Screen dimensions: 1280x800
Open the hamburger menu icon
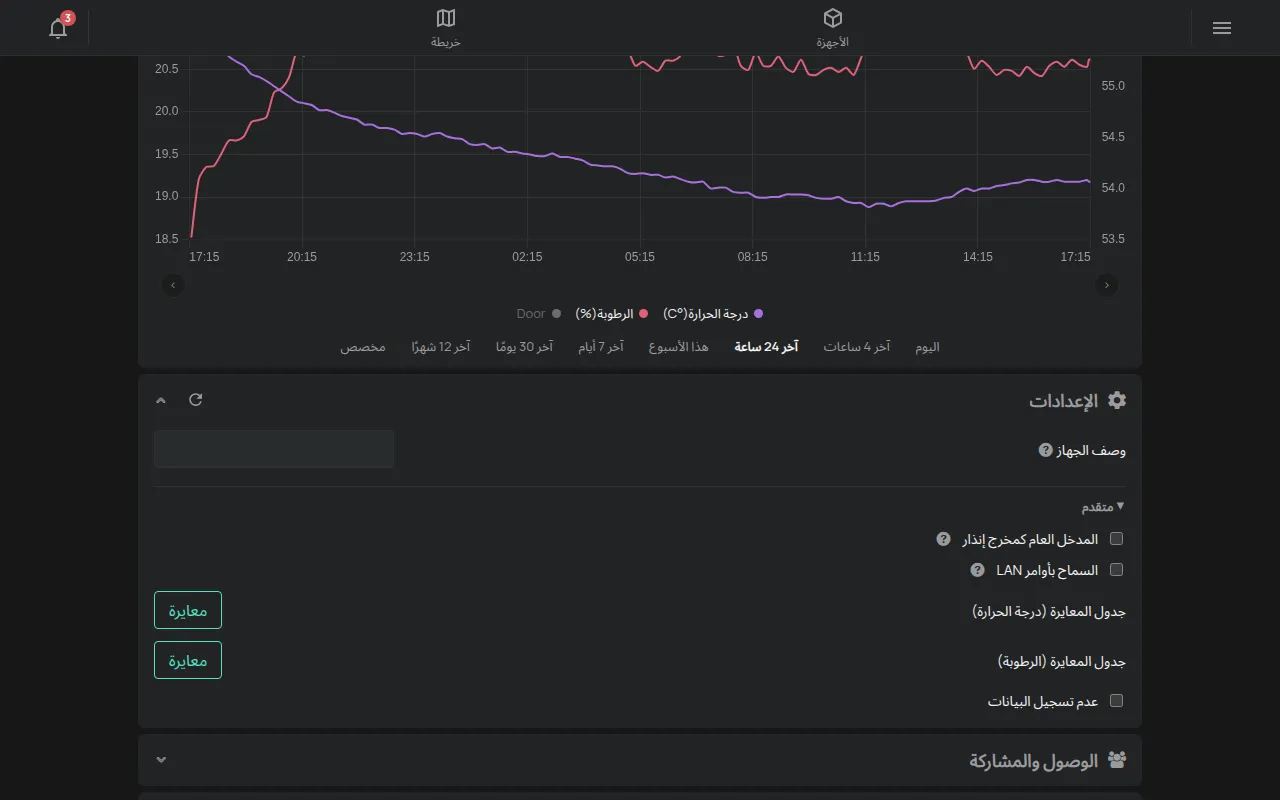coord(1221,28)
